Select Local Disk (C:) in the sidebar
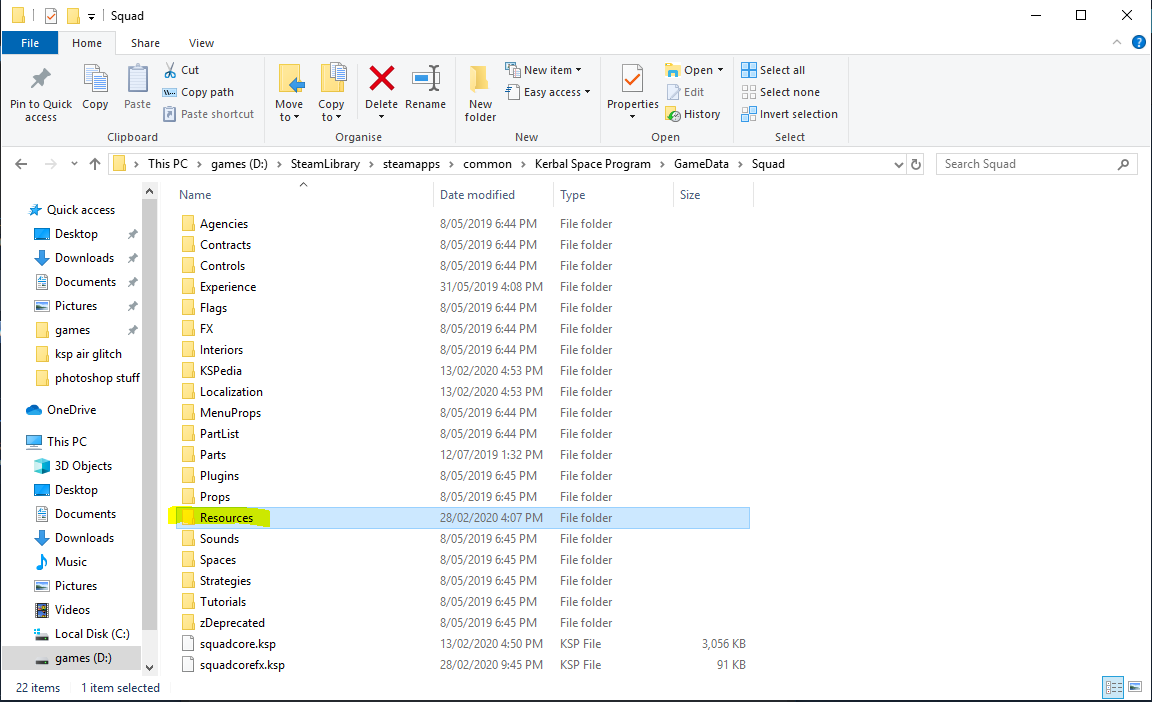The width and height of the screenshot is (1152, 702). (82, 634)
